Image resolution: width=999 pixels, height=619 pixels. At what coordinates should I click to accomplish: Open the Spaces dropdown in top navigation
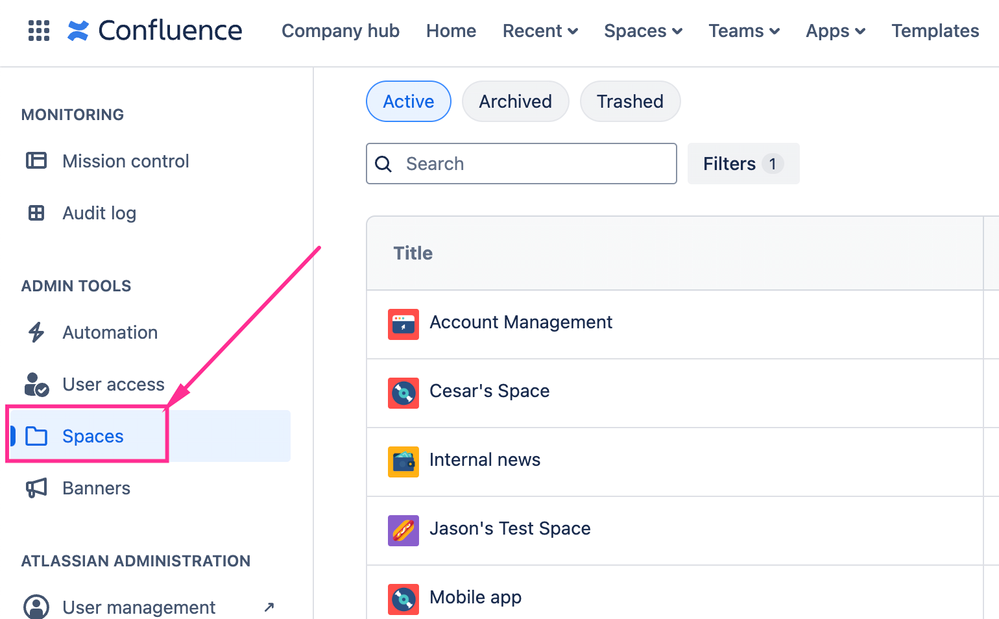[x=643, y=31]
